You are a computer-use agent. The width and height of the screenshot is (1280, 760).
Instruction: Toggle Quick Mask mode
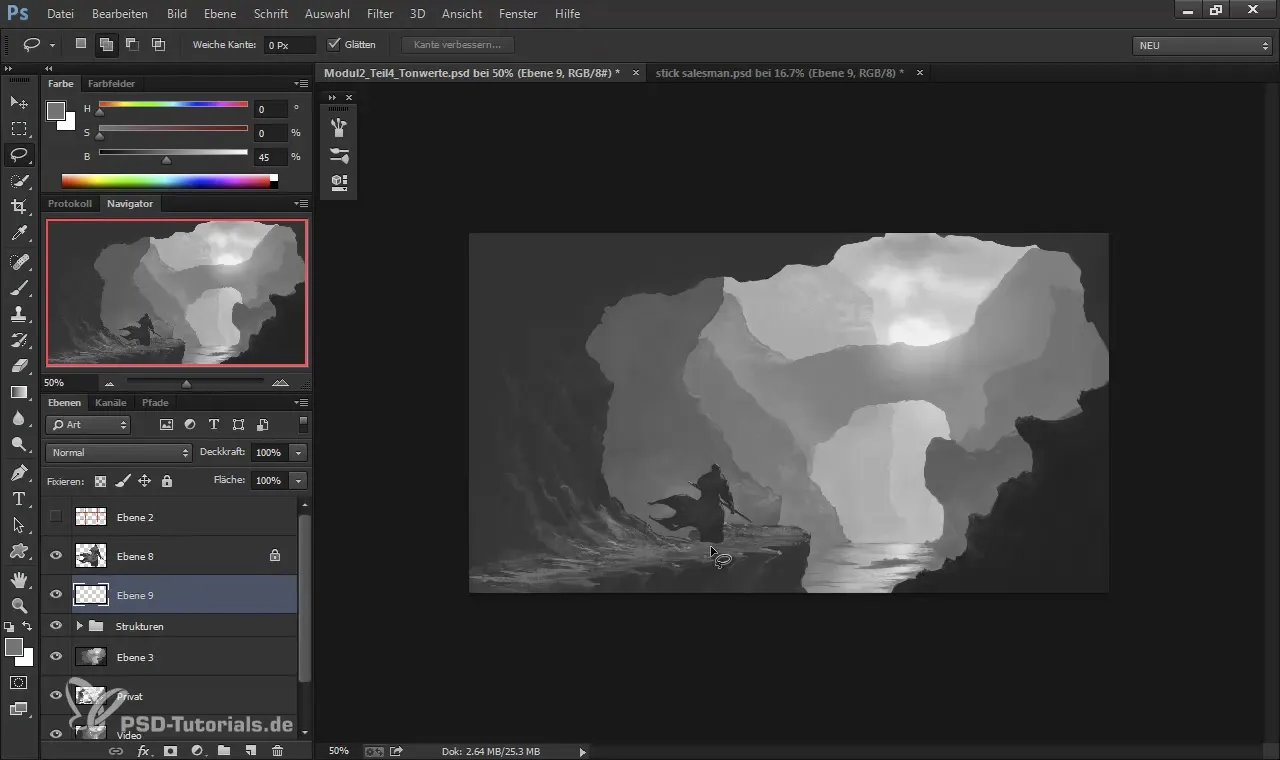click(x=18, y=683)
